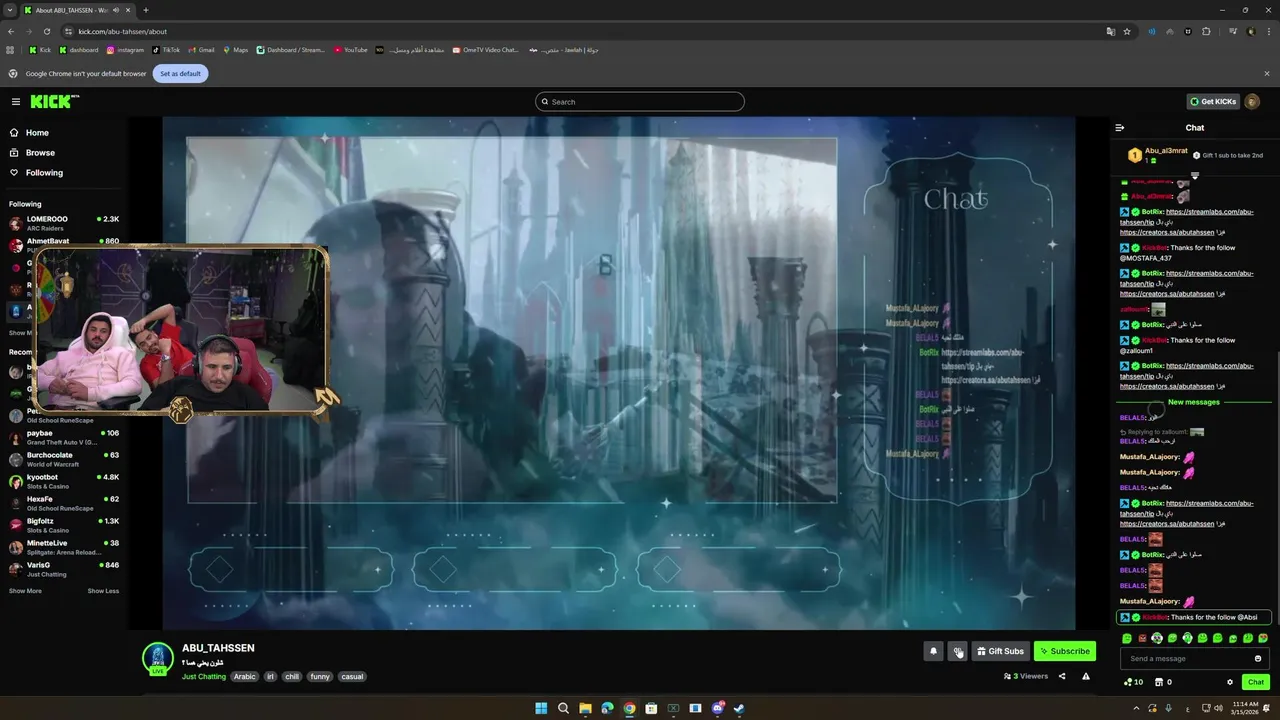Expand Recommended list with Show More
The width and height of the screenshot is (1280, 720).
25,591
